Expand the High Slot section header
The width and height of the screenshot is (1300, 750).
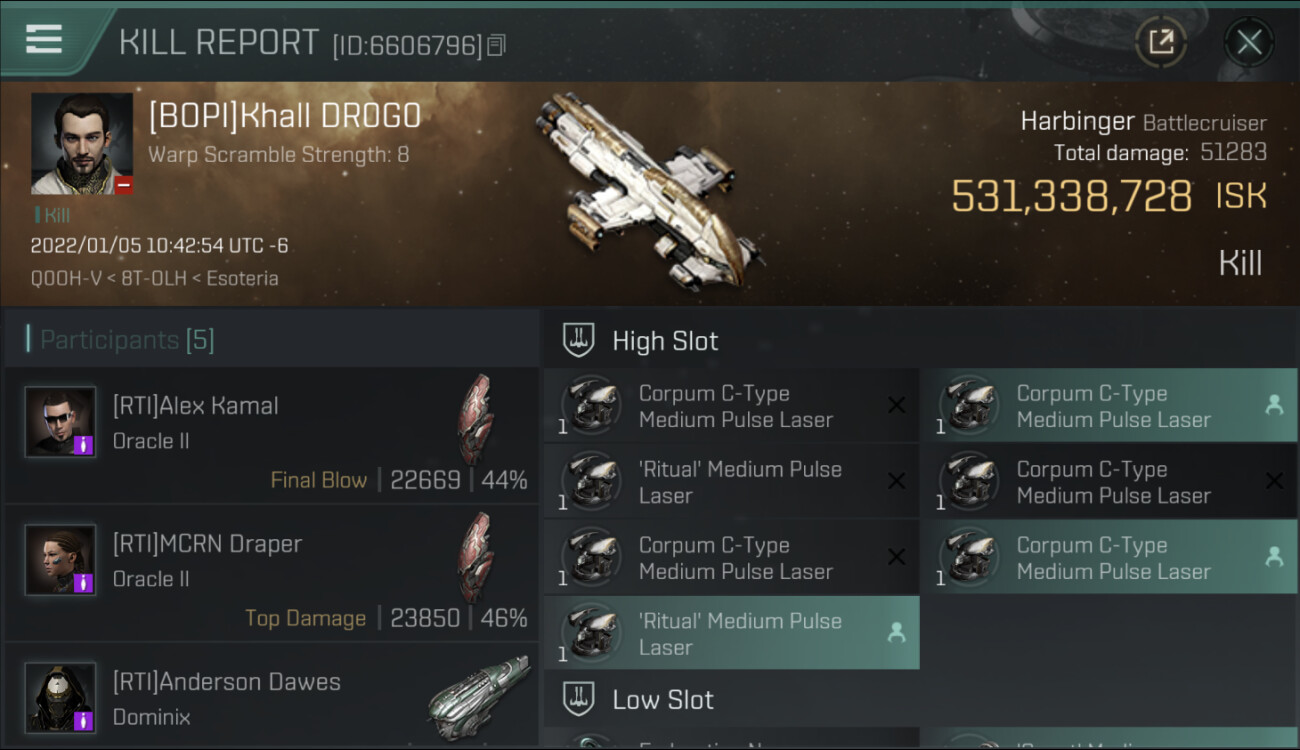click(x=665, y=341)
